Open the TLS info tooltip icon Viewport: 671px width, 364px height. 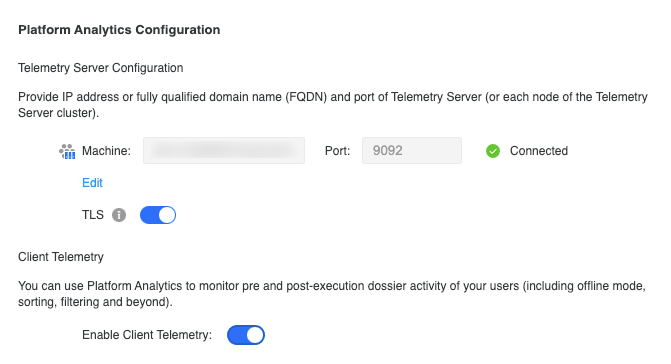point(119,215)
